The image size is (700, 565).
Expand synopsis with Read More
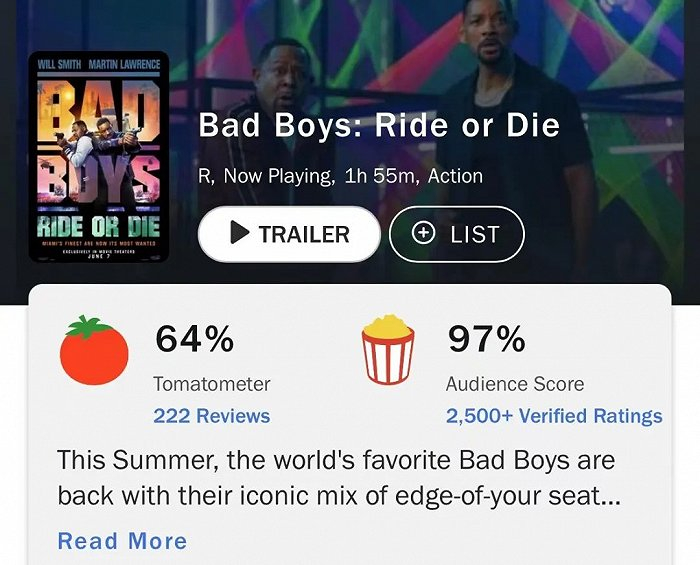tap(122, 541)
